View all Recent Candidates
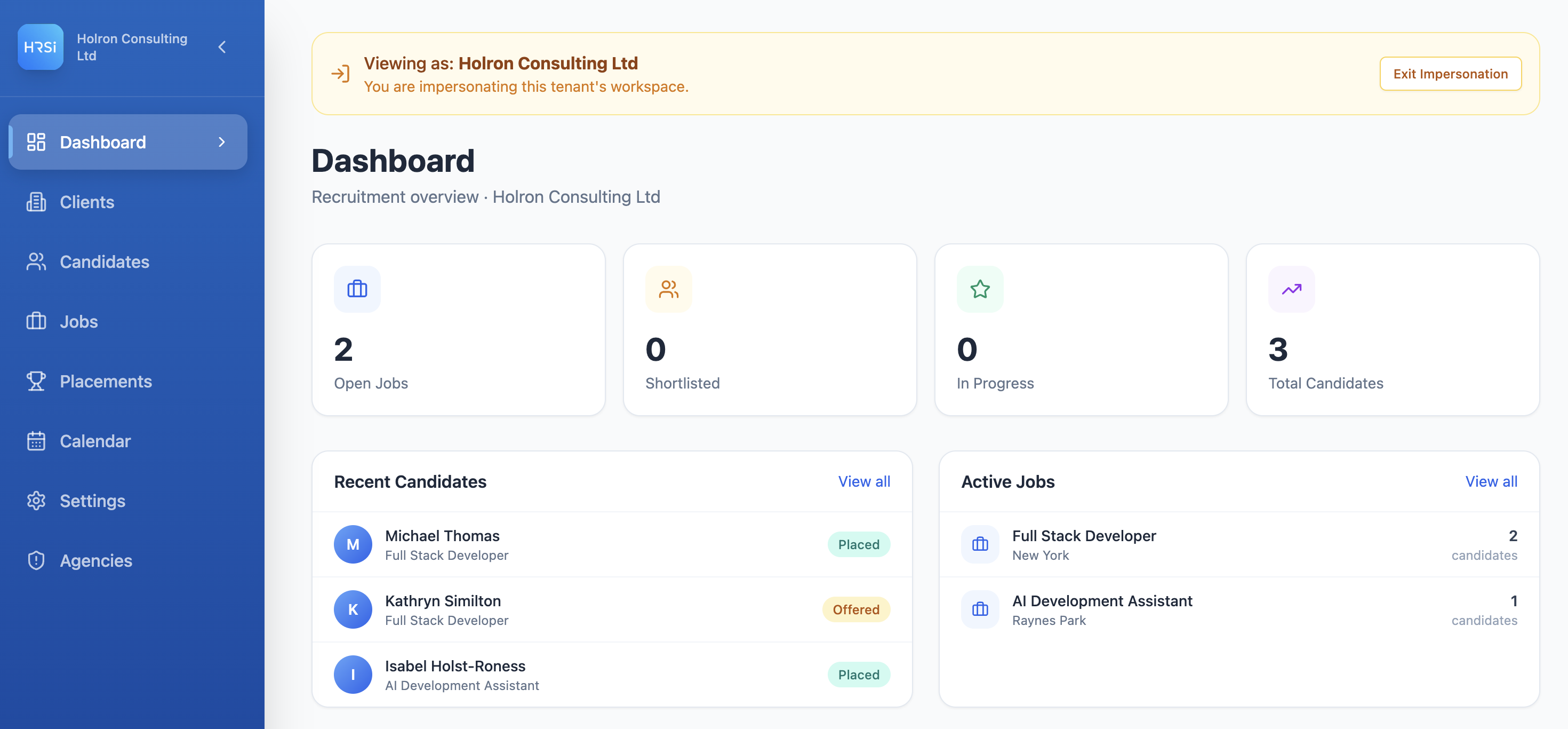Screen dimensions: 1568x729 click(864, 481)
